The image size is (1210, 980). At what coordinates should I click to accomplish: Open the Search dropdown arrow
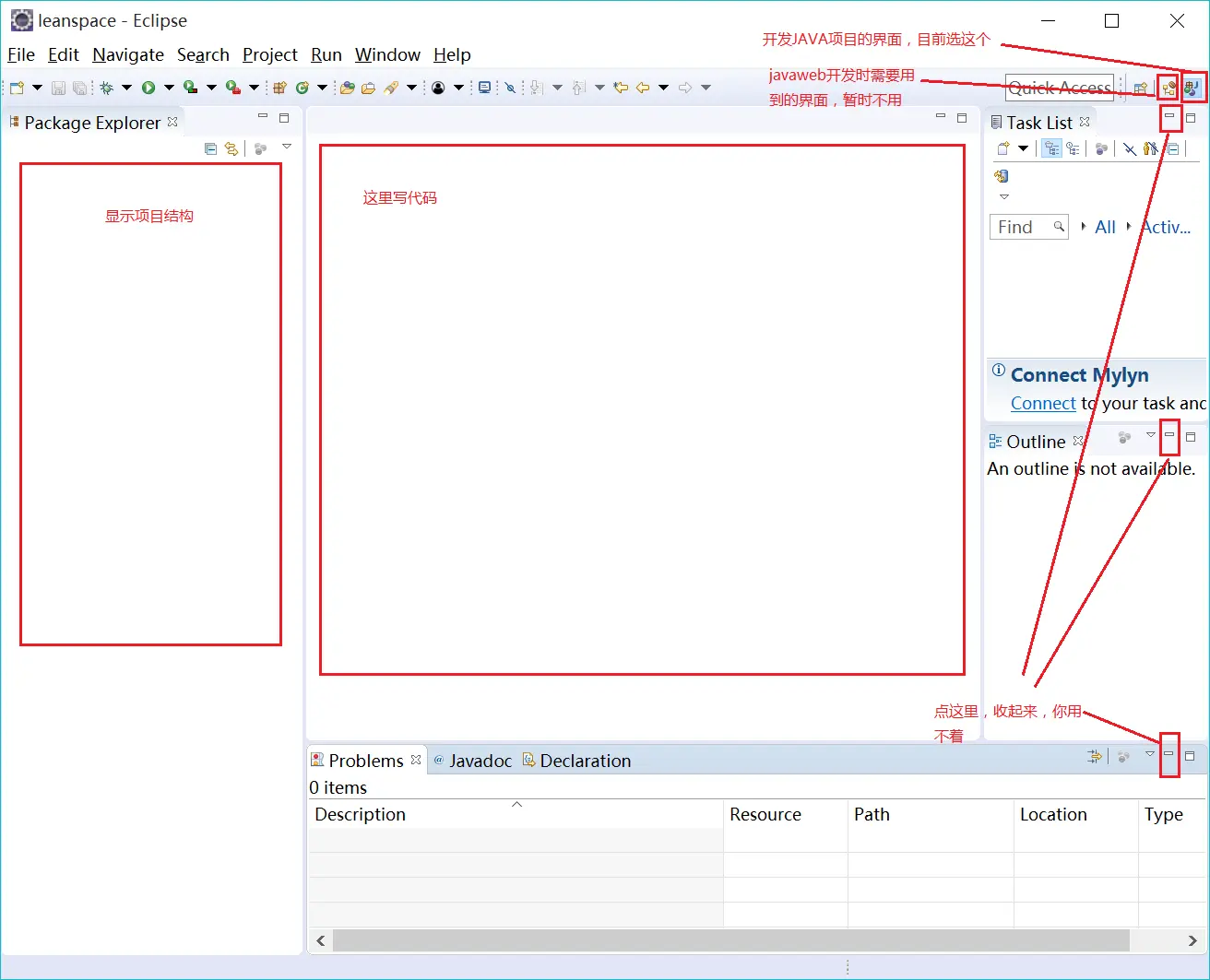tap(411, 88)
